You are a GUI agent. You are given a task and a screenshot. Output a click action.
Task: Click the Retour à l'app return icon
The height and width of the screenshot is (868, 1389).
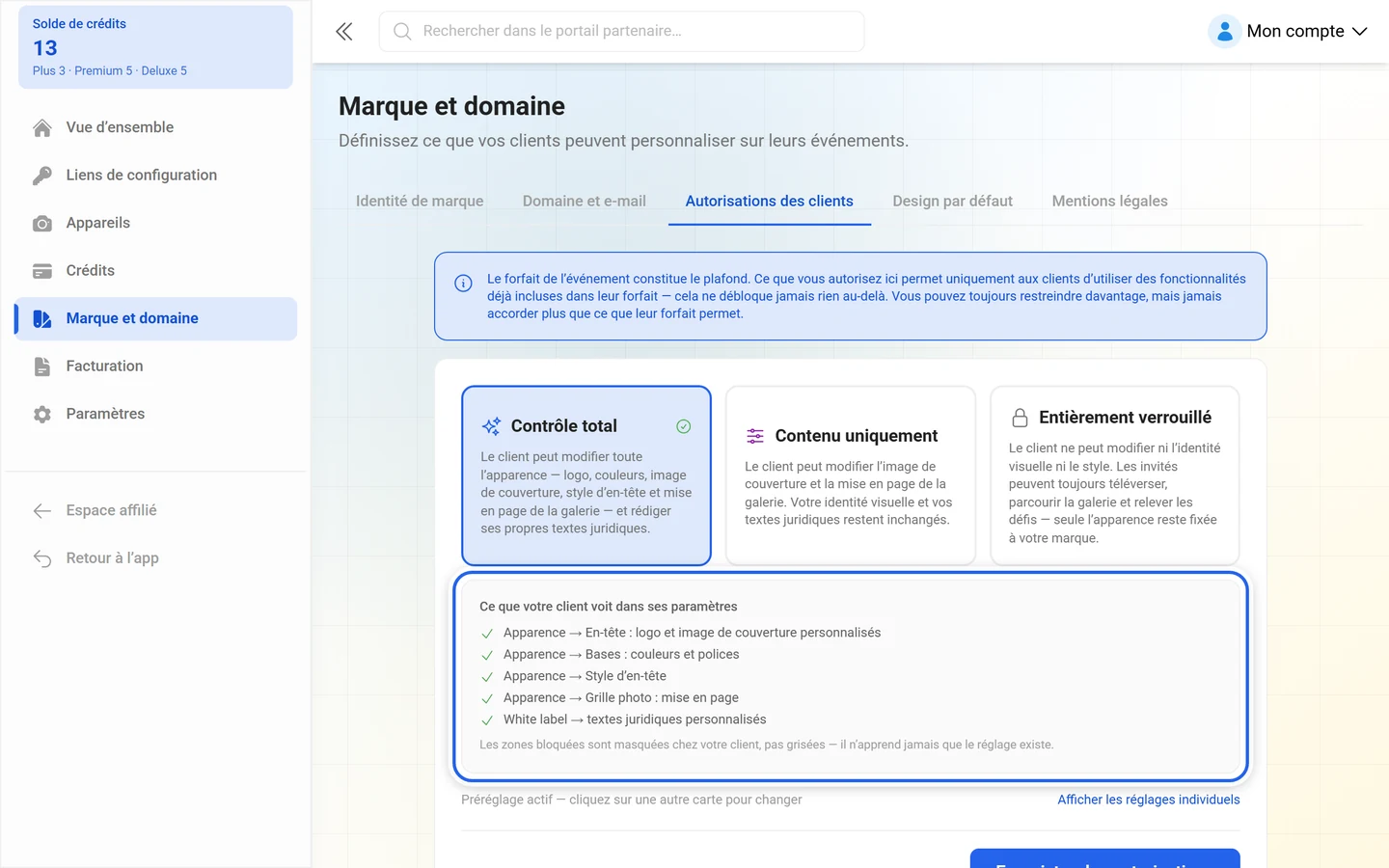42,558
